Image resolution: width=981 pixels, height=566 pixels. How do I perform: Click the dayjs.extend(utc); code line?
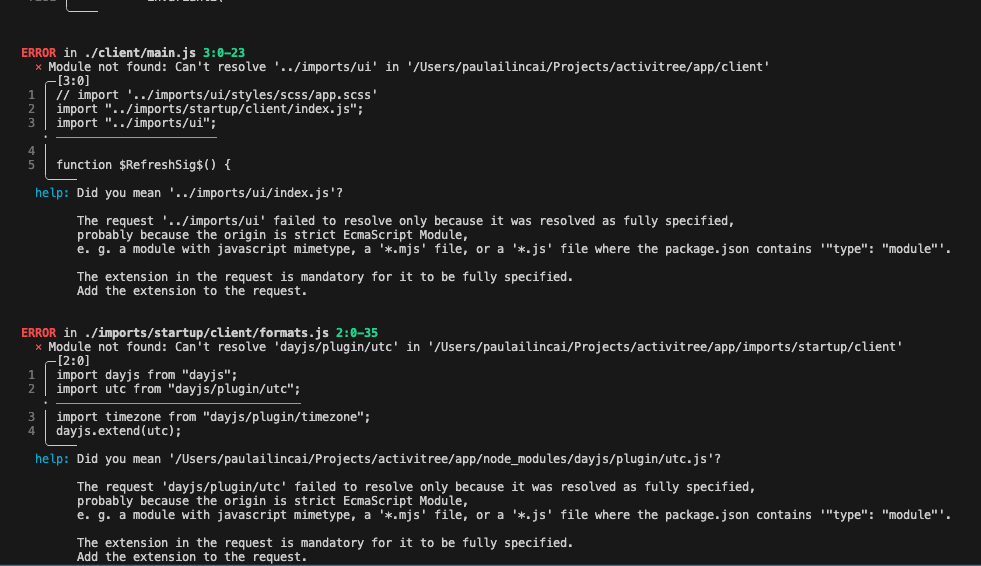point(119,431)
